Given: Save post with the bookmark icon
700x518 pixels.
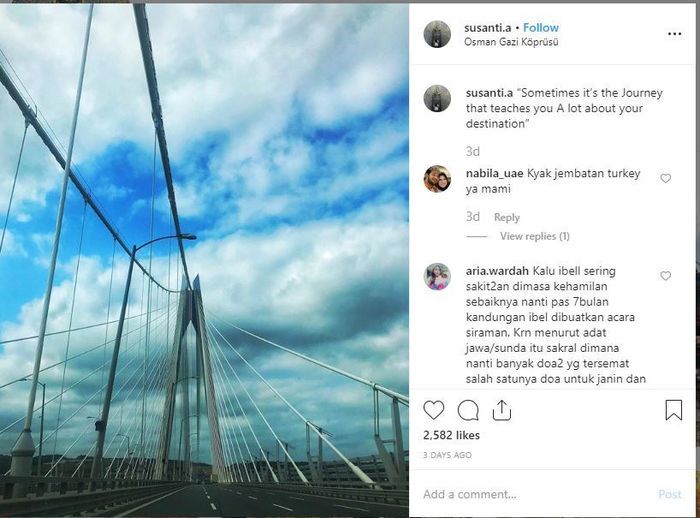Looking at the screenshot, I should tap(674, 410).
